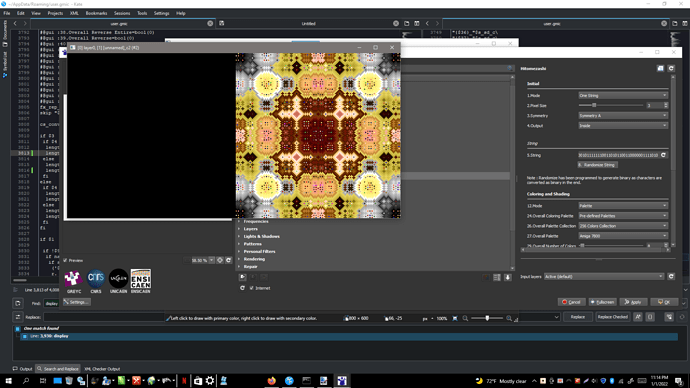Open the taskbar Settings gear icon
This screenshot has height=388, width=690.
tap(210, 381)
